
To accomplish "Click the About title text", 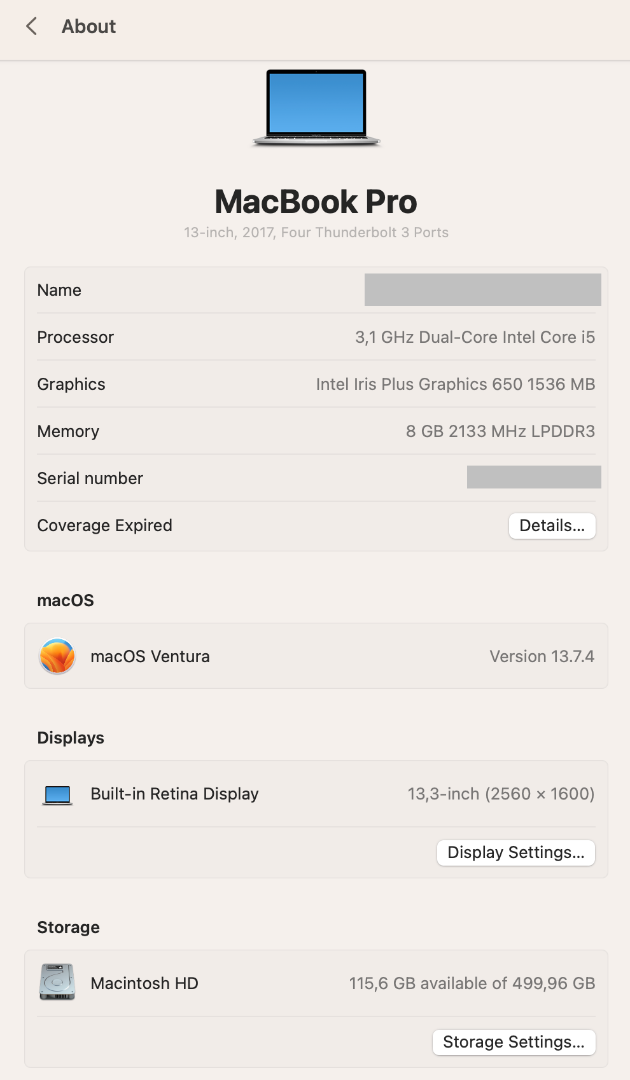I will [89, 26].
